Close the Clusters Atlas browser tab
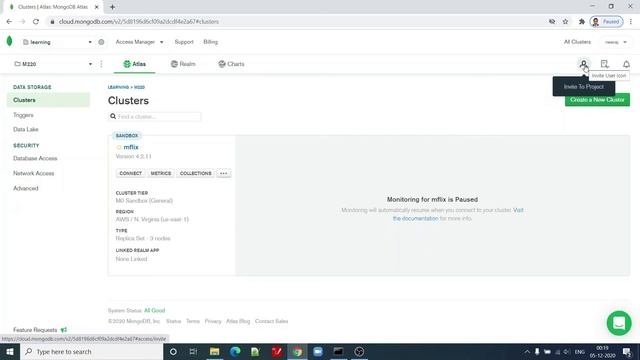 97,7
